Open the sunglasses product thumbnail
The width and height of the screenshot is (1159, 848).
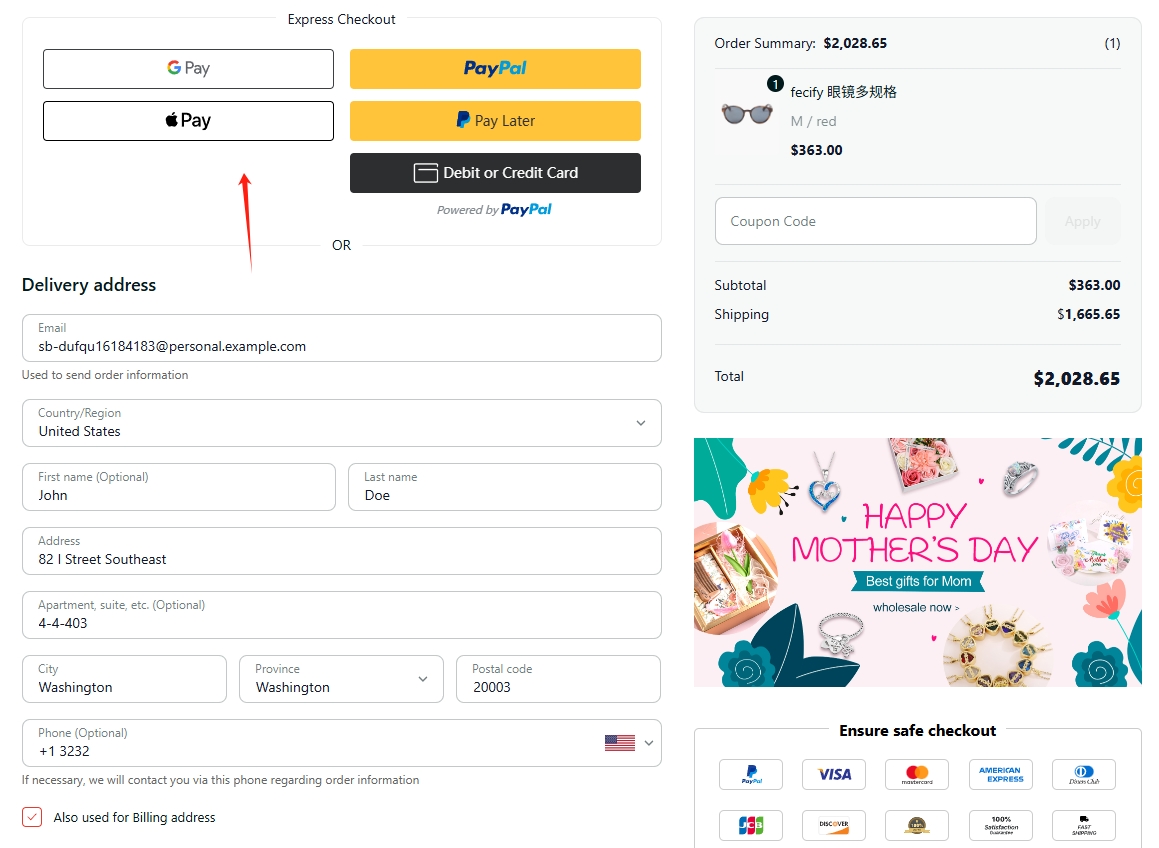pos(748,114)
